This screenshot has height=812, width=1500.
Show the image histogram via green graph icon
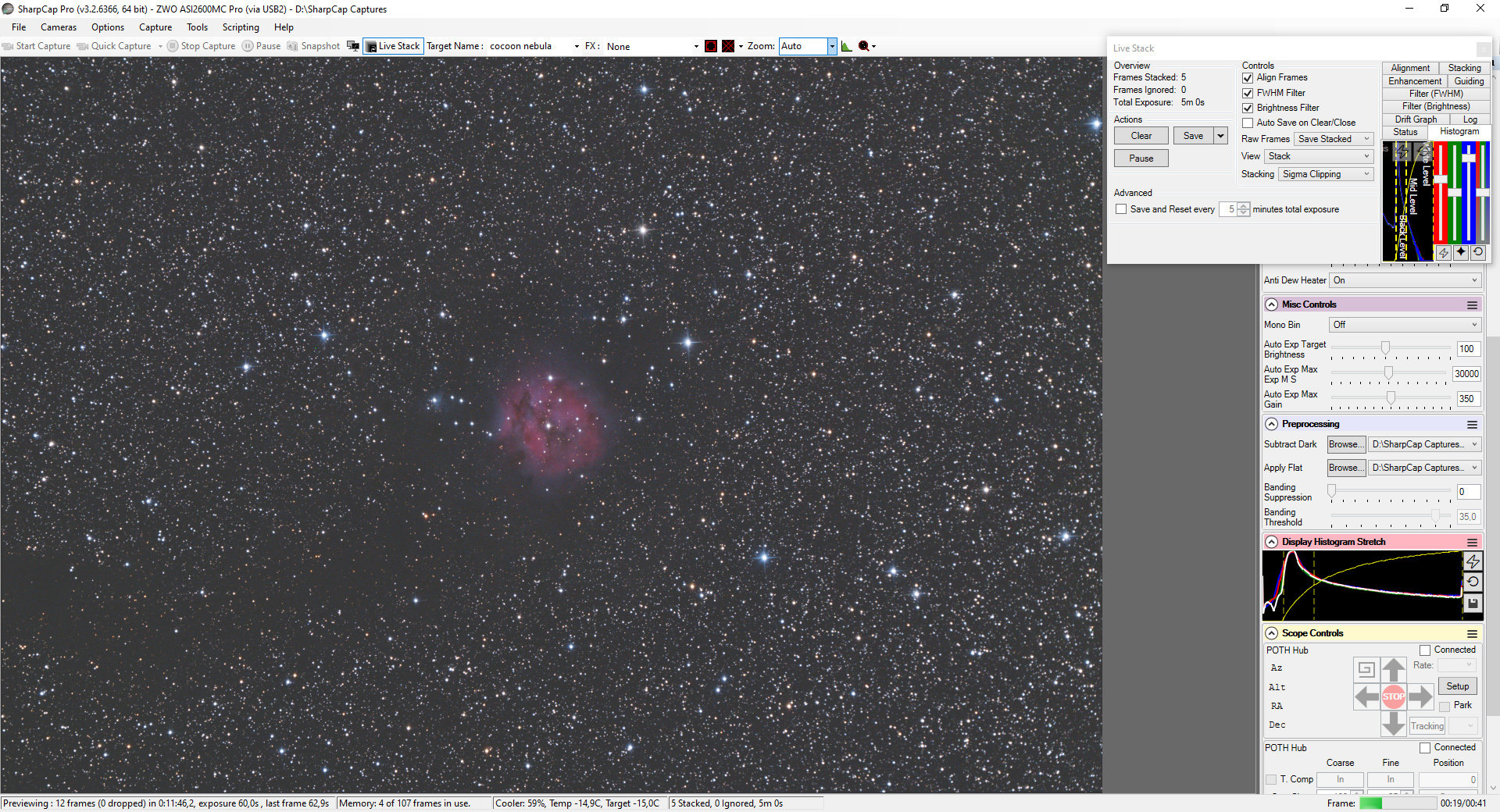pyautogui.click(x=846, y=46)
